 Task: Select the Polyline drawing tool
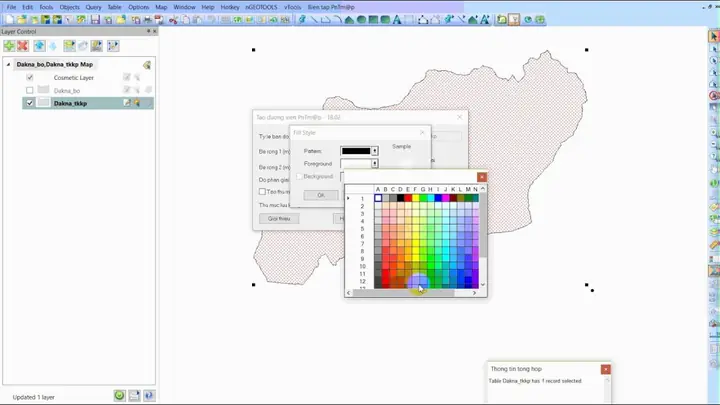pos(326,20)
